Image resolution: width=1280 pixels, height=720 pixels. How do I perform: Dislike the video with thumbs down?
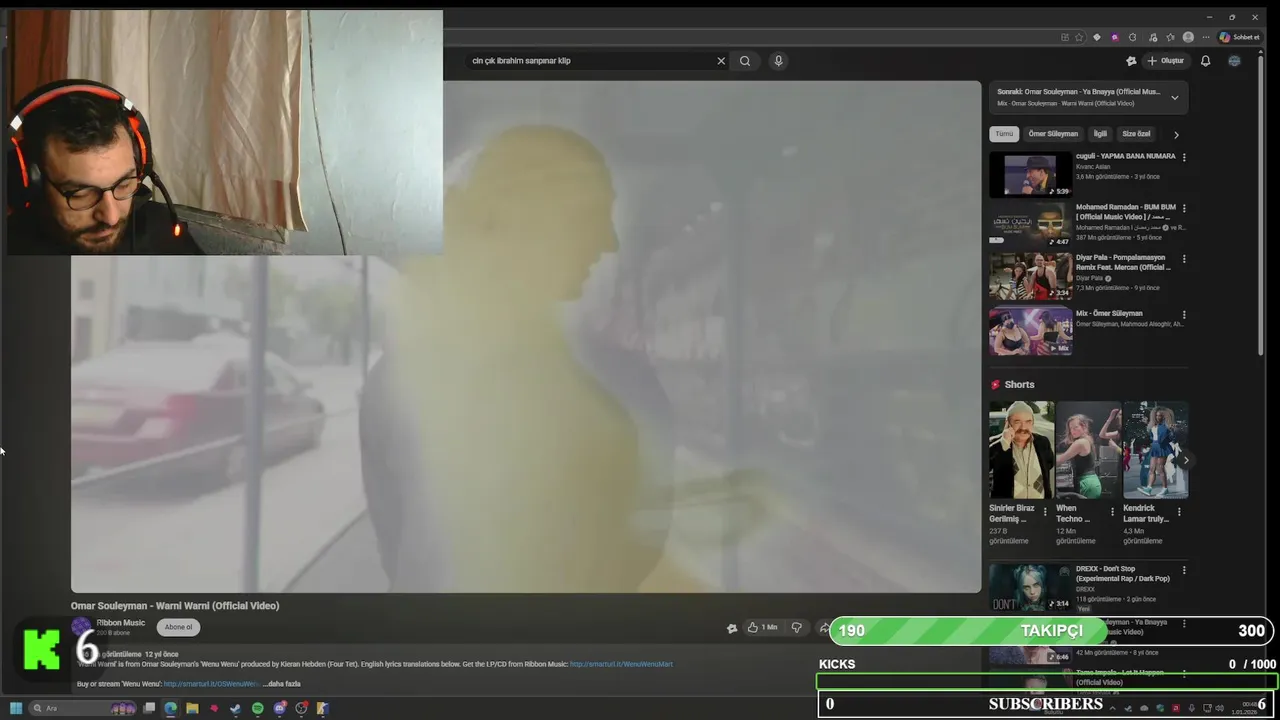point(797,627)
